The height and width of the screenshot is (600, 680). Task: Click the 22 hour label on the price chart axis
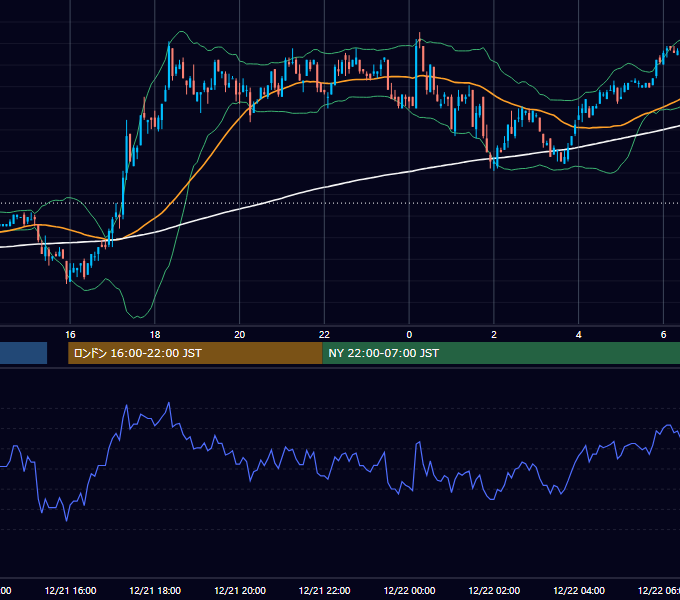[324, 335]
